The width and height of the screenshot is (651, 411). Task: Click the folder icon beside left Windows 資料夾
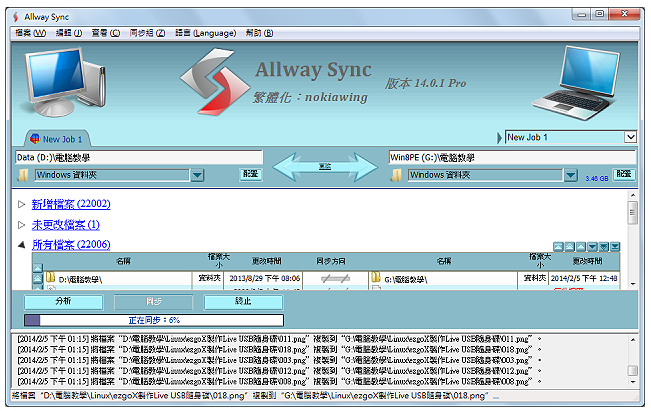click(23, 175)
